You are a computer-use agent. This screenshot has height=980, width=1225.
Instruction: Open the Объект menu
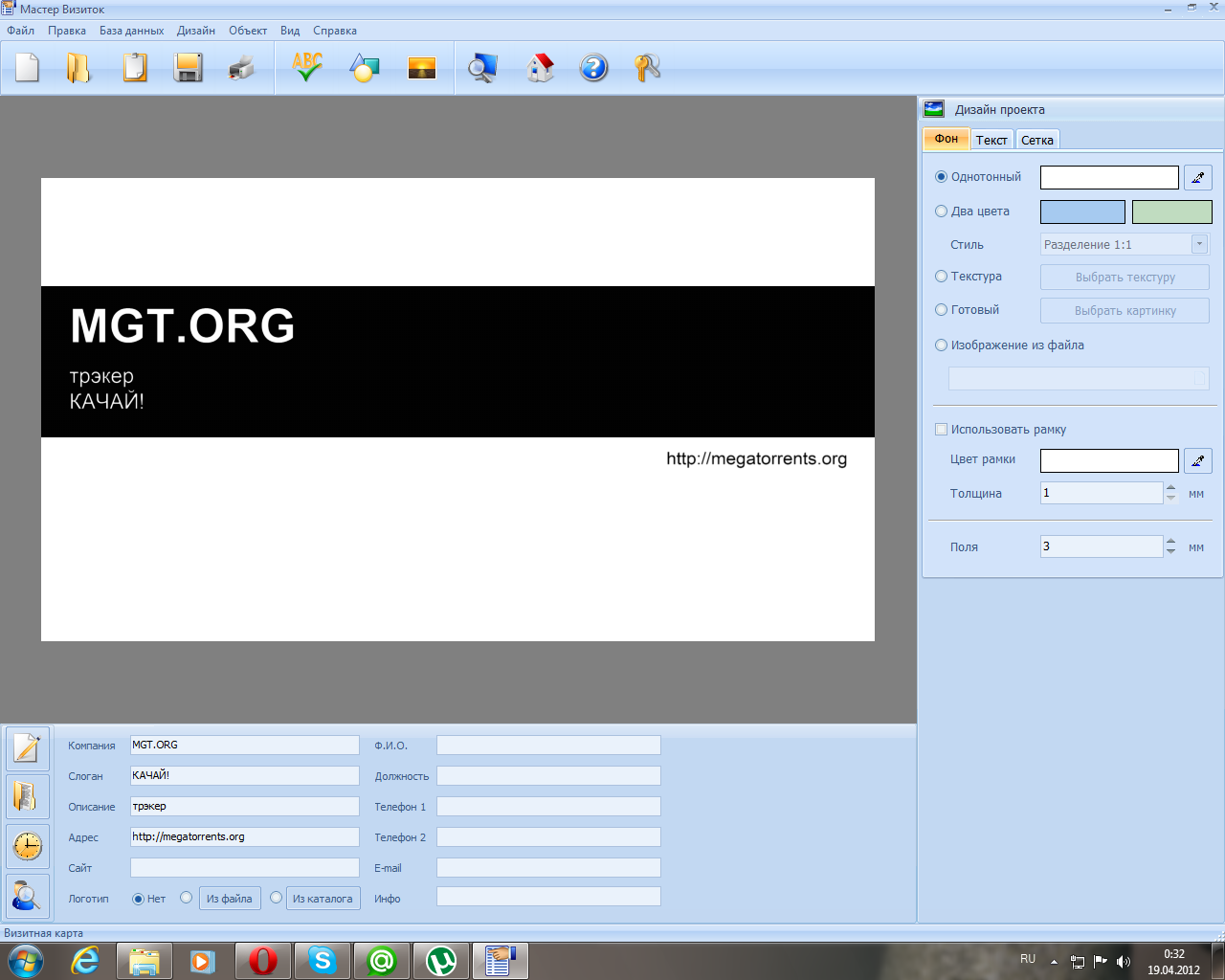[248, 31]
